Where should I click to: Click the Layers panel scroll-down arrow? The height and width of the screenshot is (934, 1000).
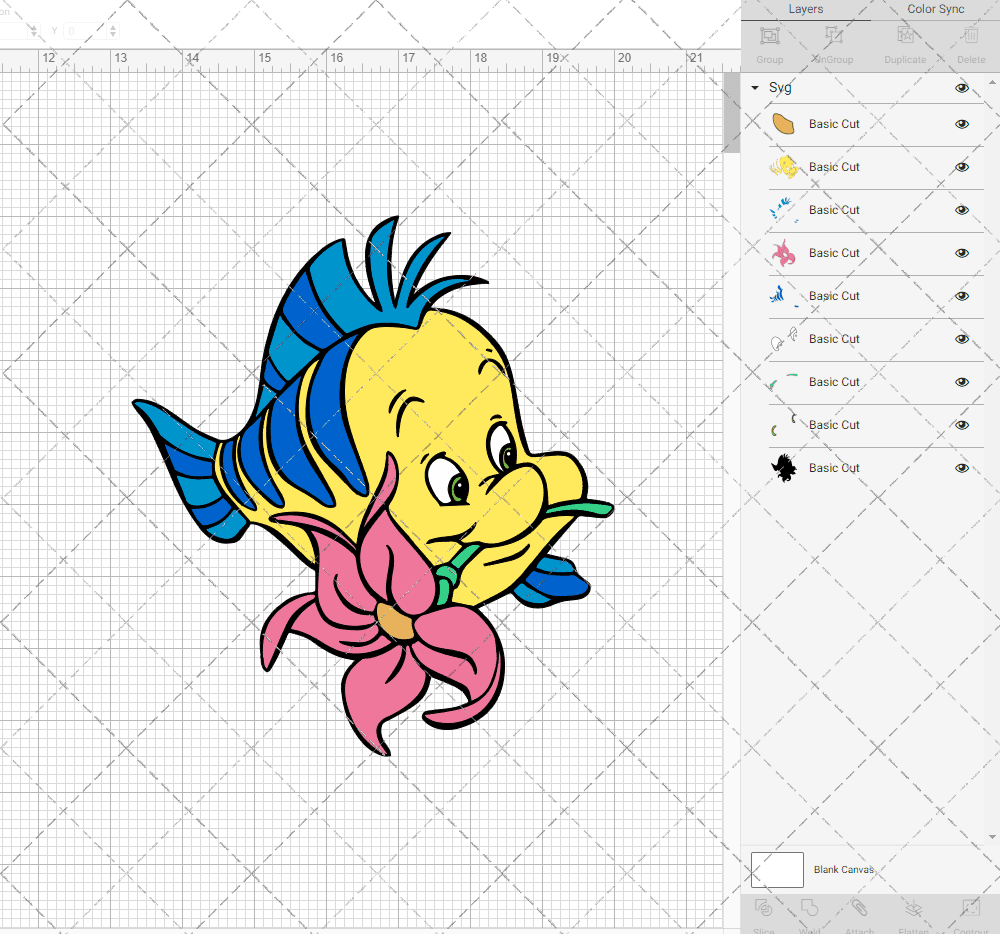[992, 837]
